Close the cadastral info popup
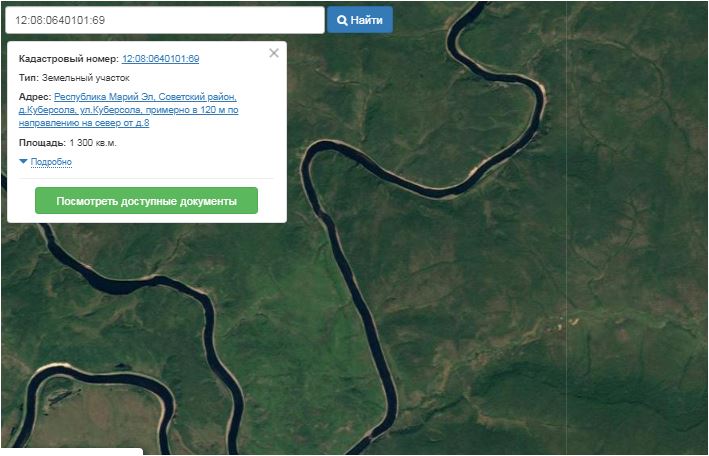This screenshot has width=709, height=456. [x=274, y=53]
